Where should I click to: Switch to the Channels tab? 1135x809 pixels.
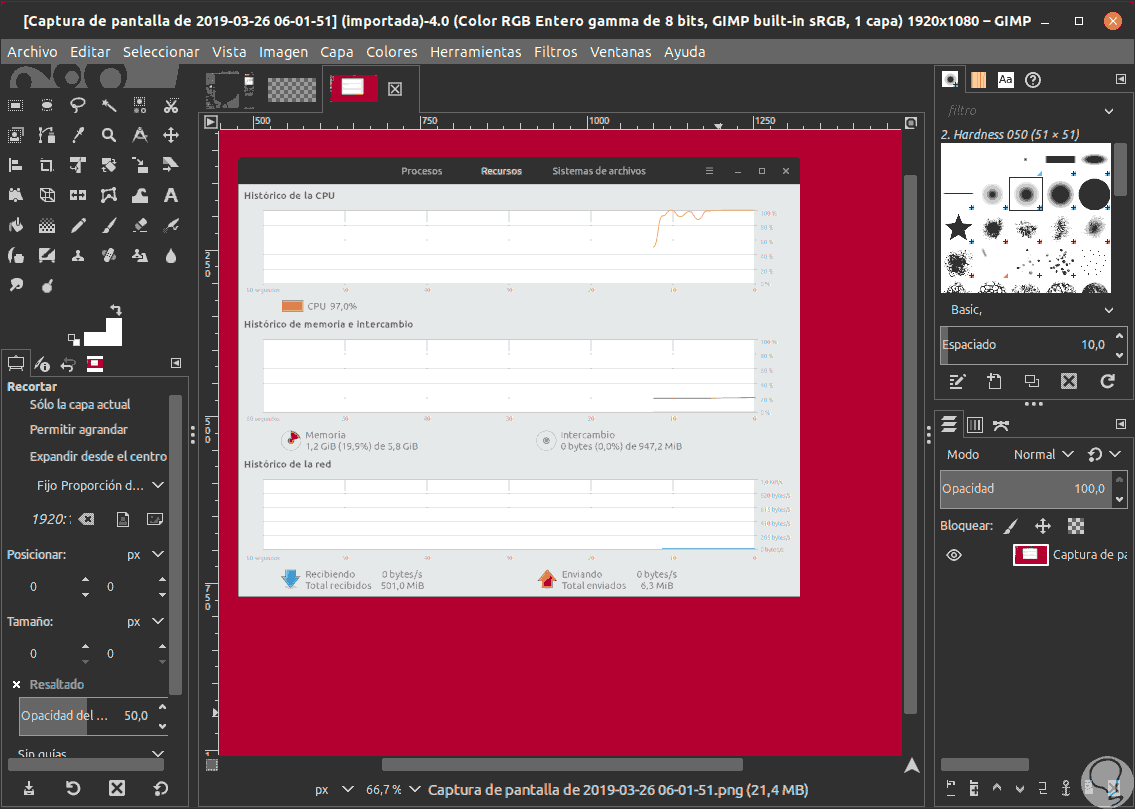pyautogui.click(x=975, y=425)
